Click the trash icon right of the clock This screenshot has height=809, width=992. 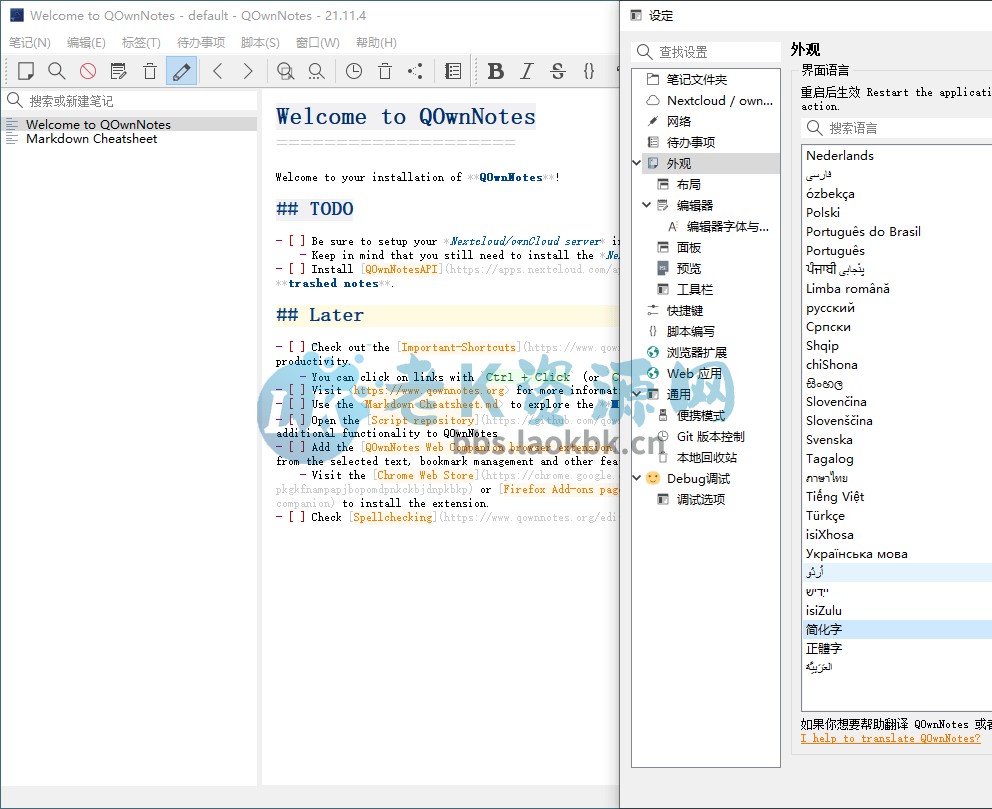(x=385, y=71)
